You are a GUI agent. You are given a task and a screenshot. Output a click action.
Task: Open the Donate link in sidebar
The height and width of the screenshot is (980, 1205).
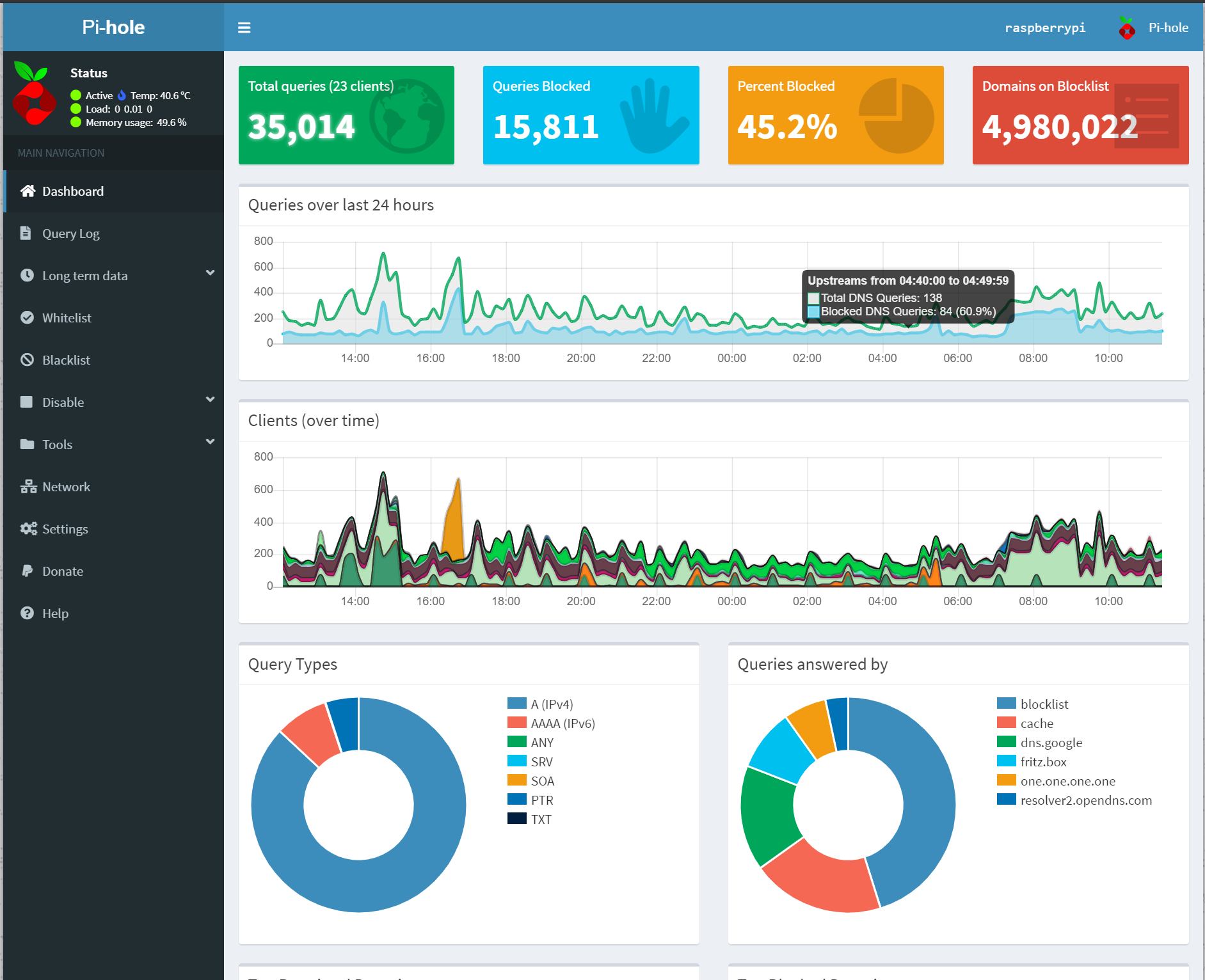pos(113,571)
